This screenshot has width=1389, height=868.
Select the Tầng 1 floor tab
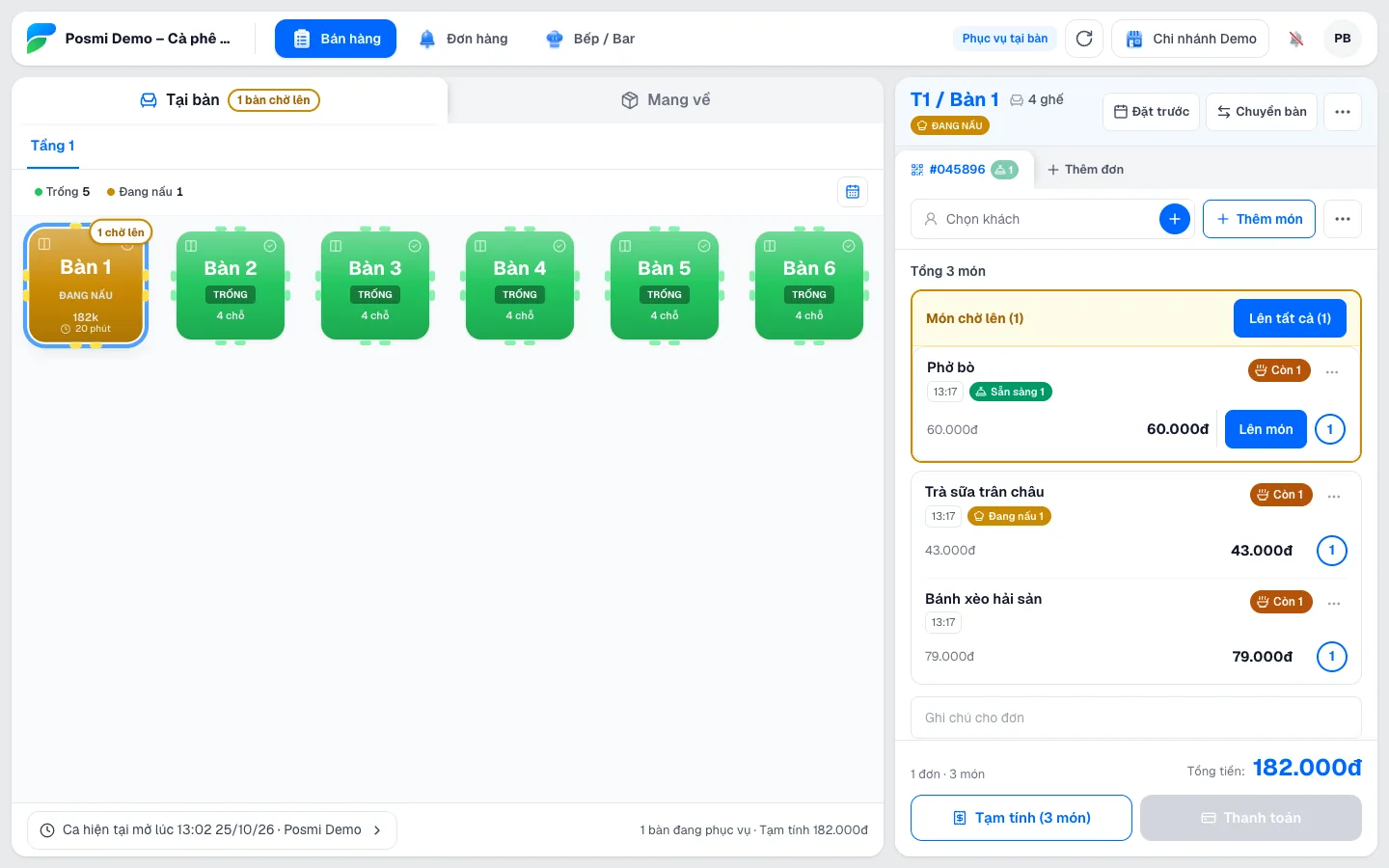(53, 147)
